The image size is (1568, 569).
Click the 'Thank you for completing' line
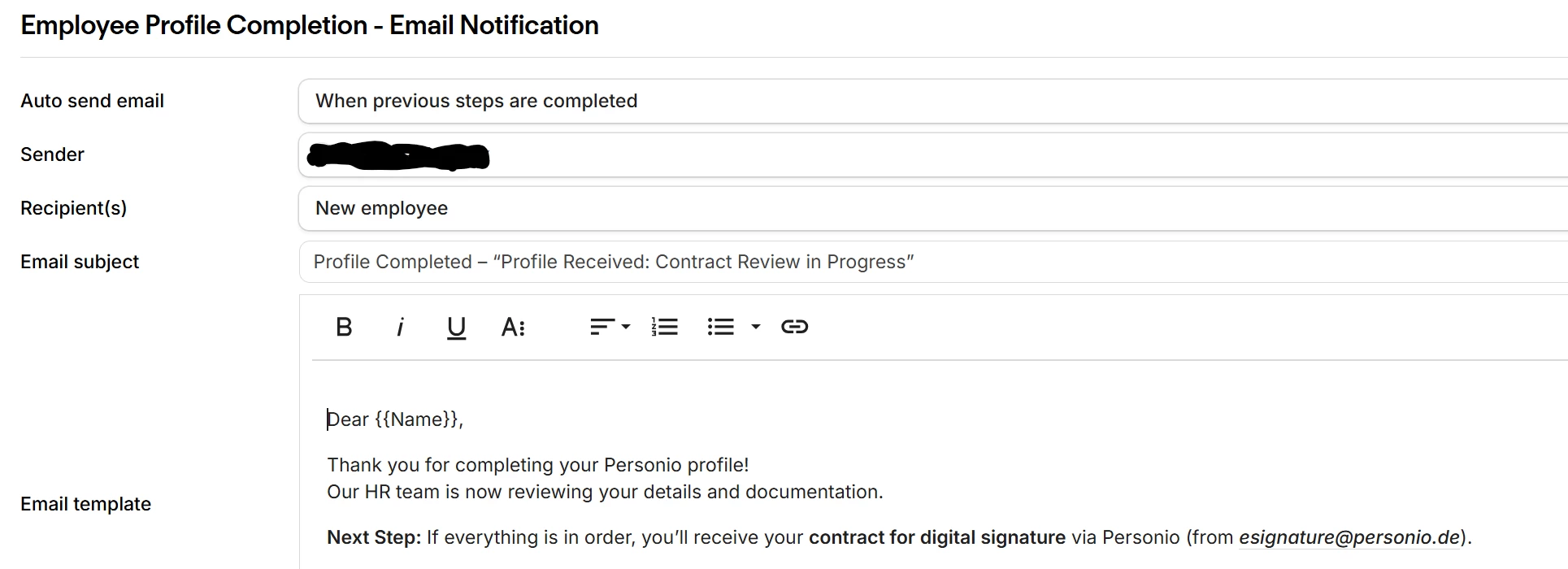(x=537, y=465)
